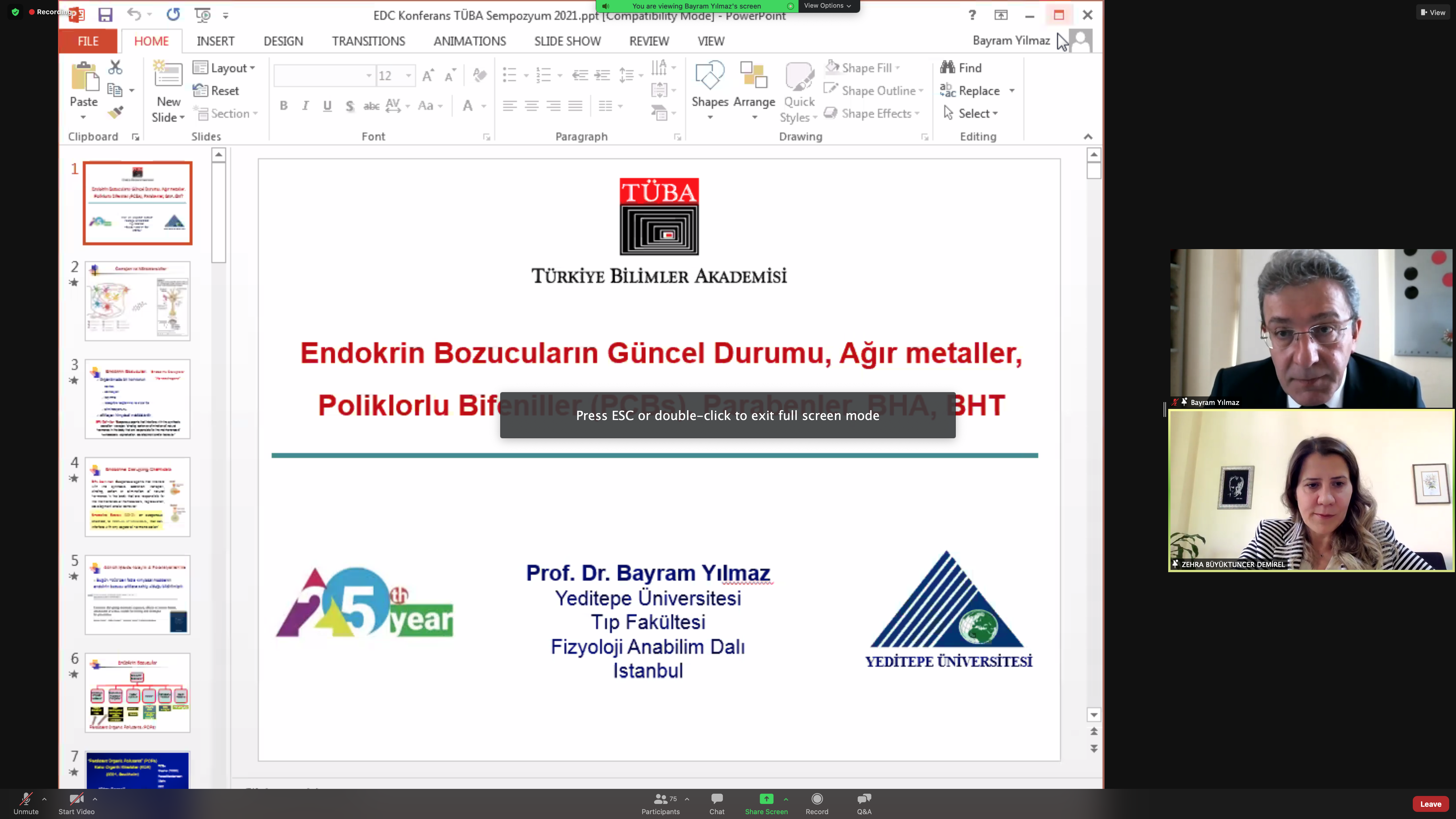This screenshot has width=1456, height=819.
Task: Toggle Bold formatting
Action: pyautogui.click(x=284, y=106)
